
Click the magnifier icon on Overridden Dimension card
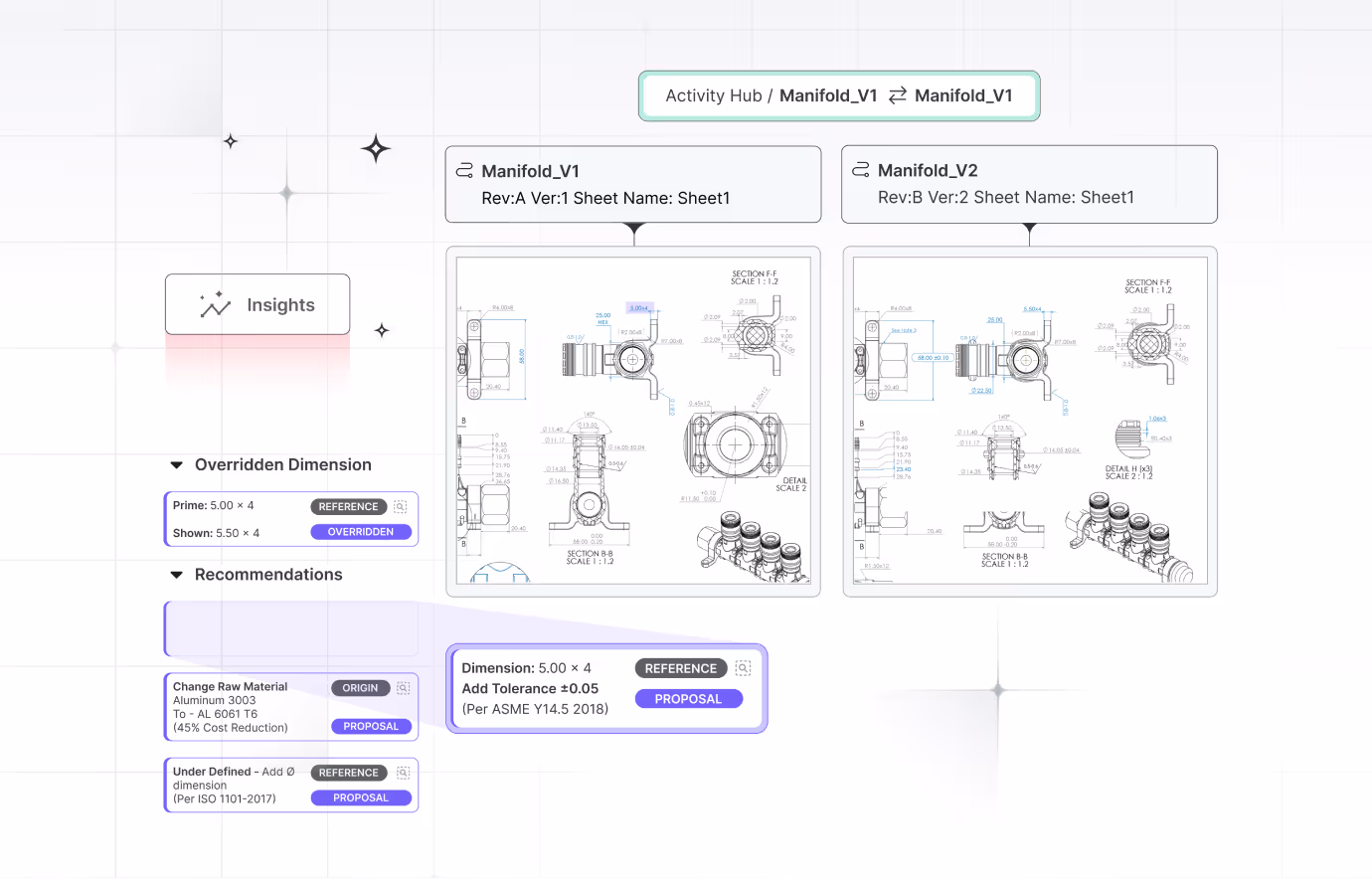click(x=400, y=506)
